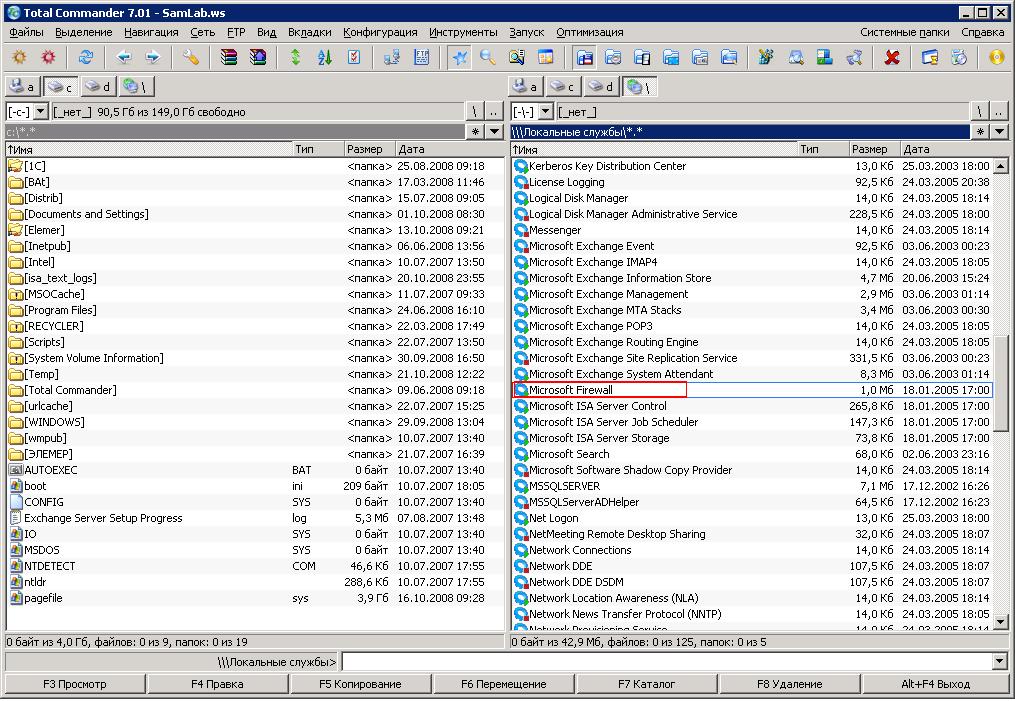Click the first orange gear toolbar icon
This screenshot has height=701, width=1015.
(x=19, y=58)
